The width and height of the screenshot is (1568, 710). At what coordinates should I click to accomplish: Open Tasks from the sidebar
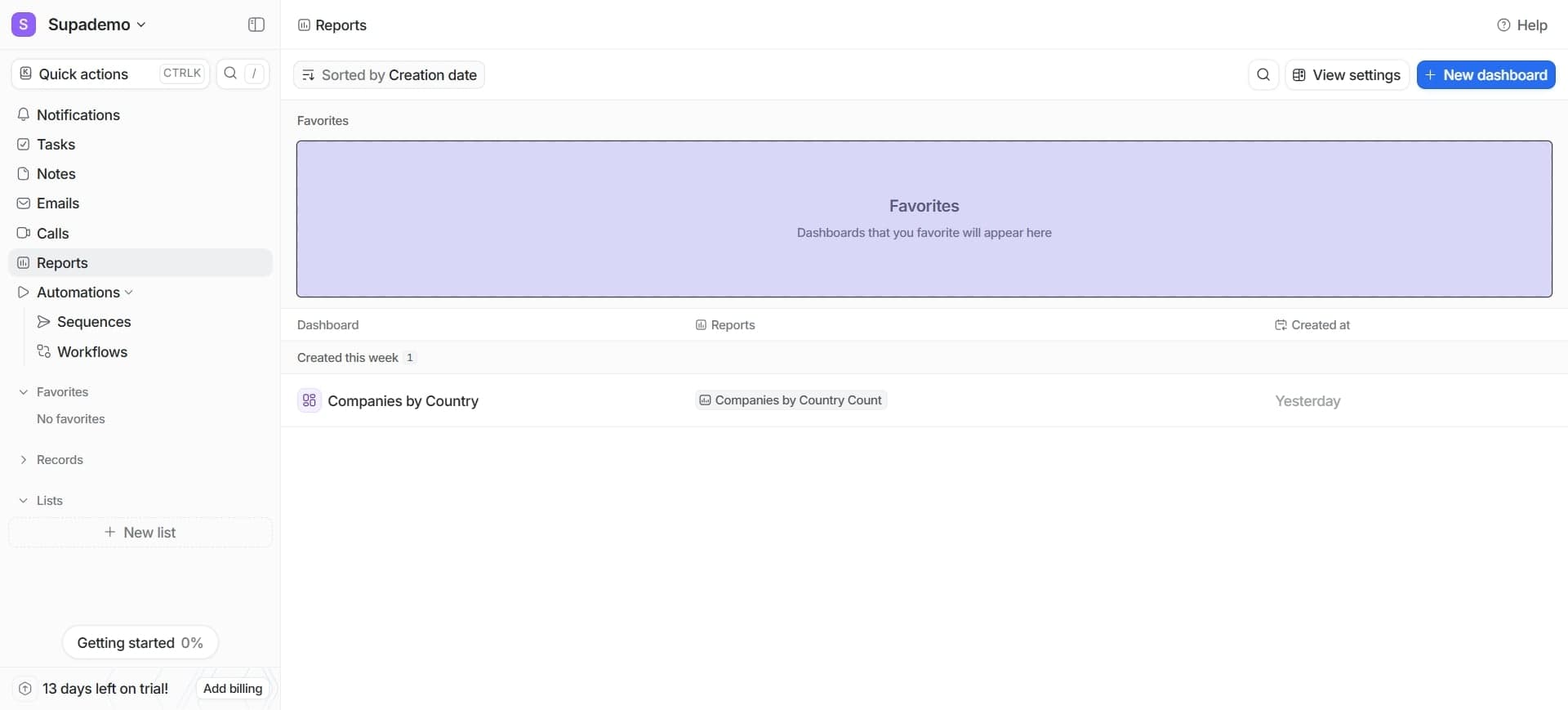pyautogui.click(x=56, y=145)
